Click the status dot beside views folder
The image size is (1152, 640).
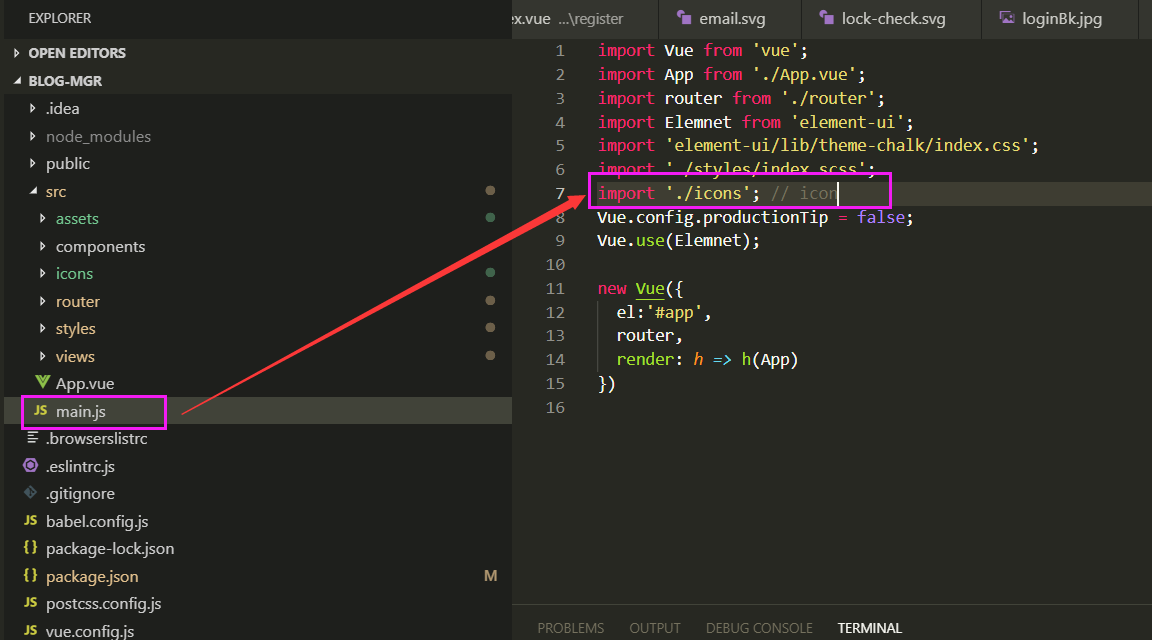[x=490, y=356]
